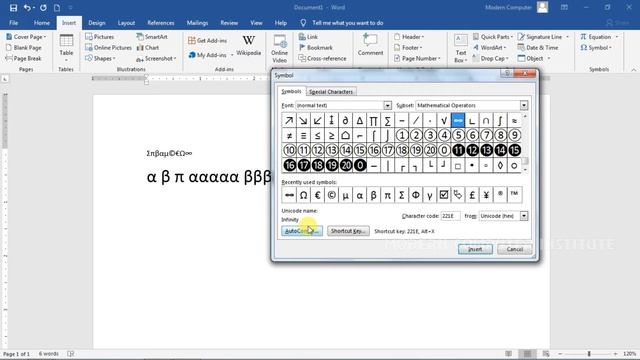Click the Save icon in the title bar

pos(13,8)
